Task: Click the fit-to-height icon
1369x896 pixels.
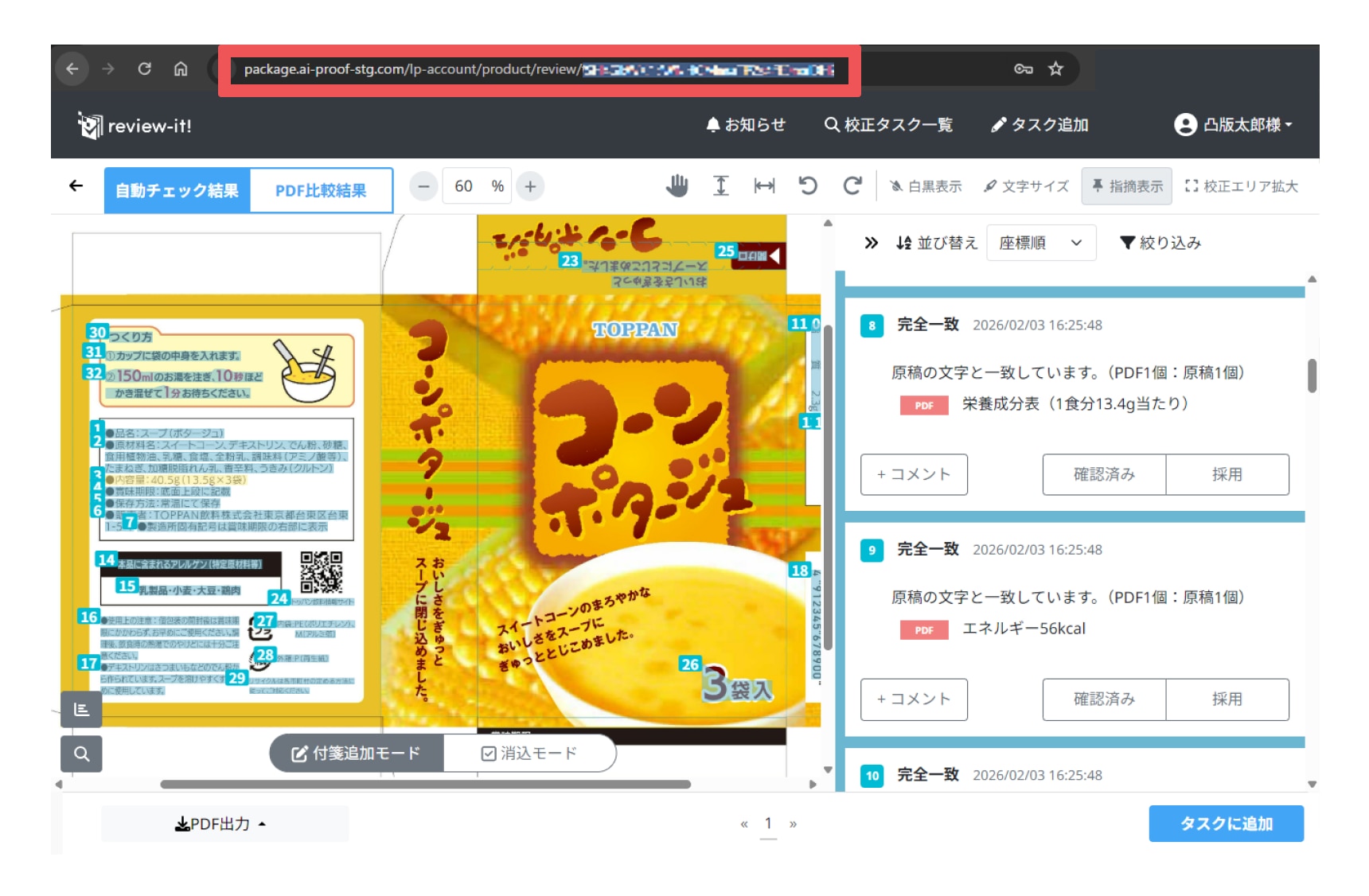Action: 720,186
